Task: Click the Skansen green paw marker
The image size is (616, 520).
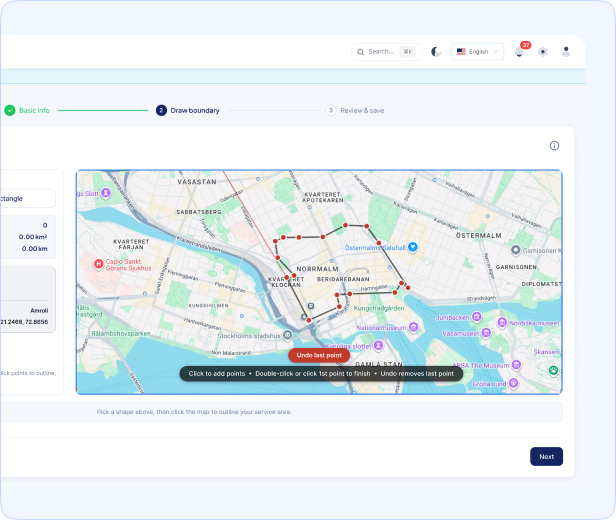Action: click(x=554, y=370)
